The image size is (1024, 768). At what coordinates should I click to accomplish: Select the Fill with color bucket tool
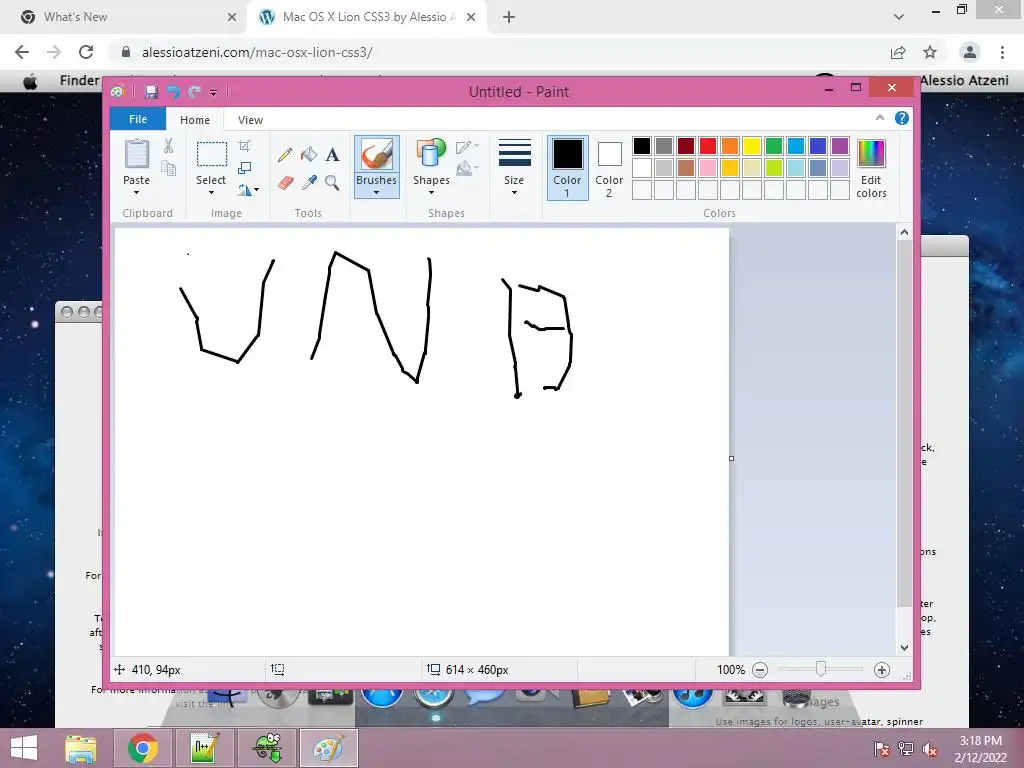pyautogui.click(x=309, y=155)
